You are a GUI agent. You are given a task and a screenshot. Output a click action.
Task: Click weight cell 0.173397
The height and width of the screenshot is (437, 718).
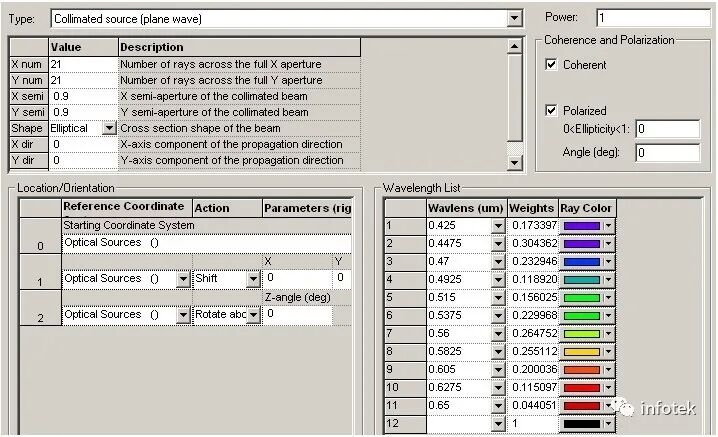[x=533, y=225]
